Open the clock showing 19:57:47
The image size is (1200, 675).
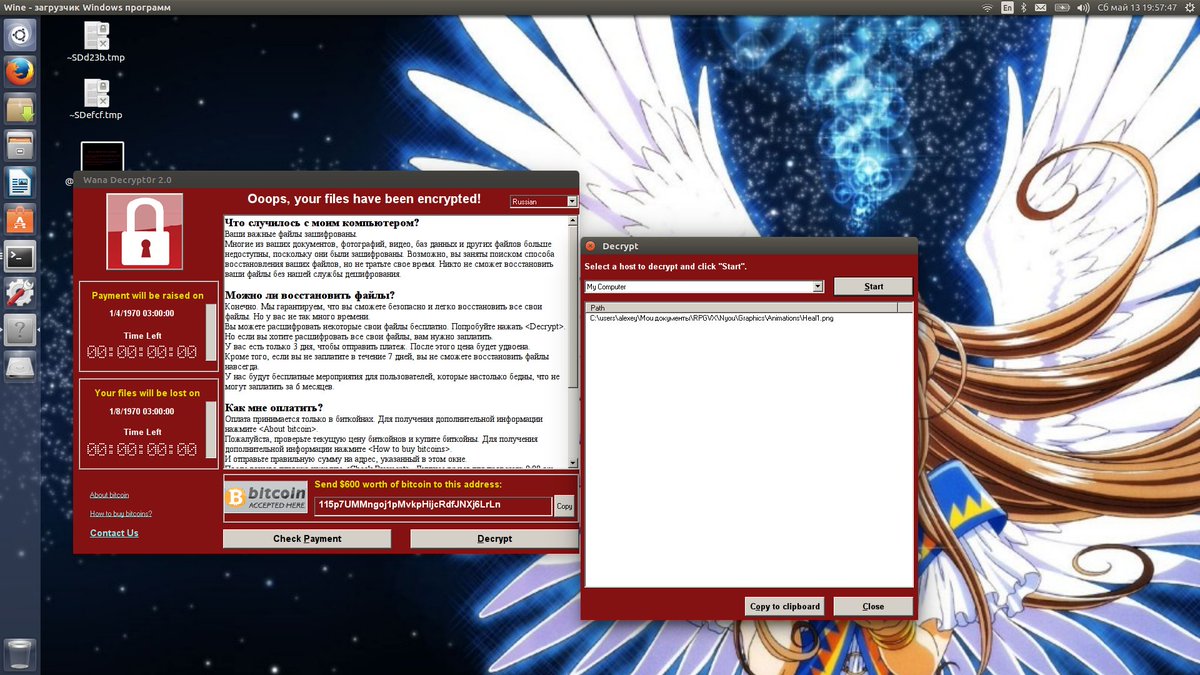coord(1137,8)
